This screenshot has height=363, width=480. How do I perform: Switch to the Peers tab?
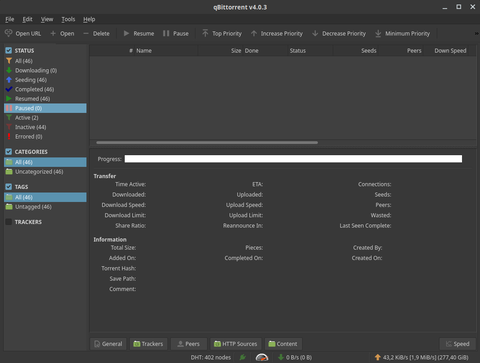pyautogui.click(x=189, y=344)
